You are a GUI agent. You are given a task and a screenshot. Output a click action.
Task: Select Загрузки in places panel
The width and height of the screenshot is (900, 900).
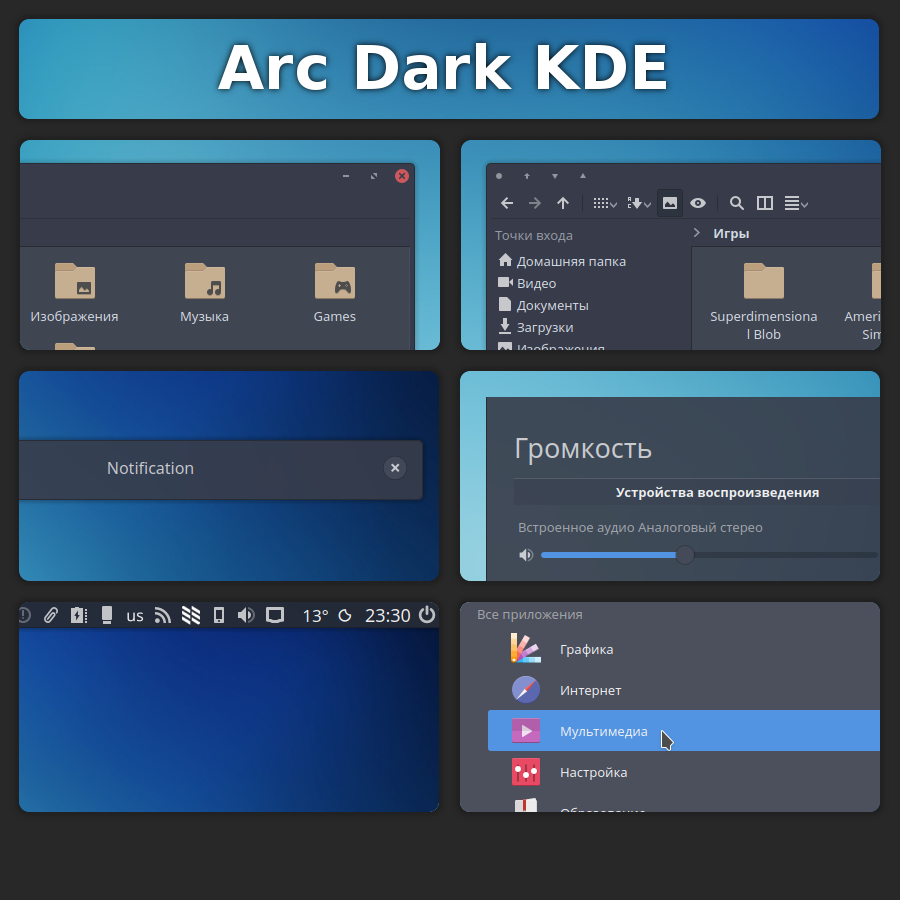tap(536, 327)
